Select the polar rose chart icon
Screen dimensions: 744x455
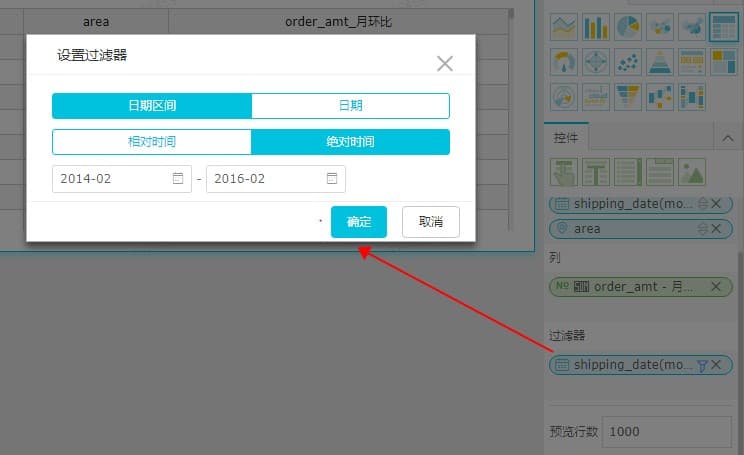564,97
